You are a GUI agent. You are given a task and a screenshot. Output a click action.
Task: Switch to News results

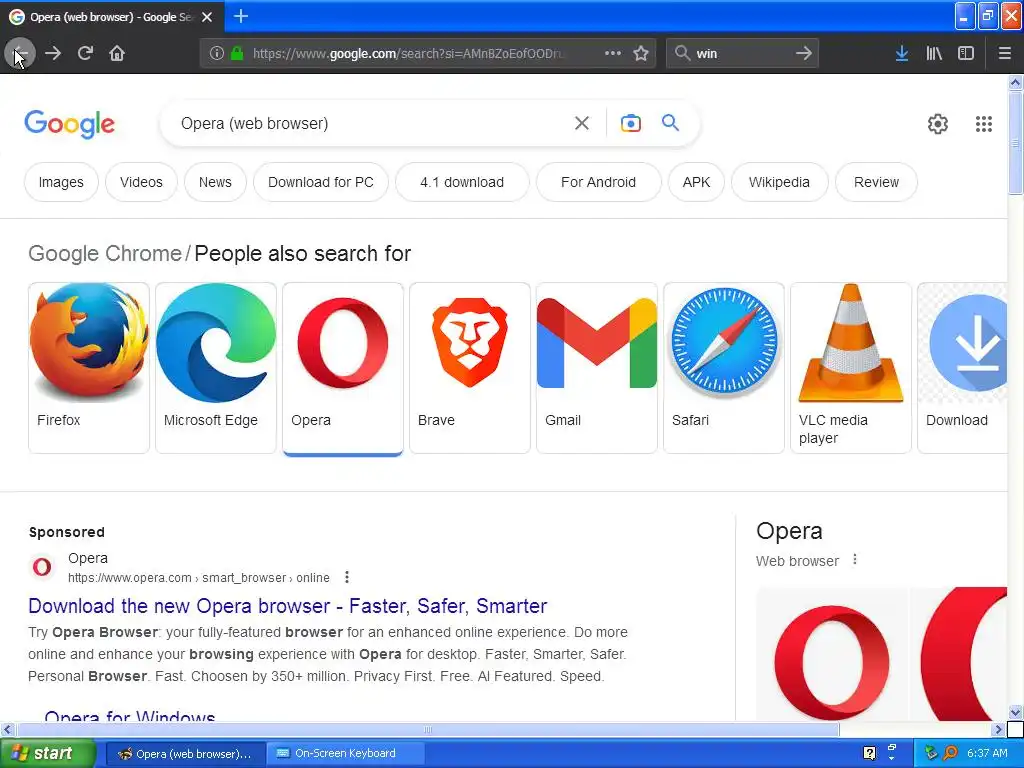click(x=215, y=182)
